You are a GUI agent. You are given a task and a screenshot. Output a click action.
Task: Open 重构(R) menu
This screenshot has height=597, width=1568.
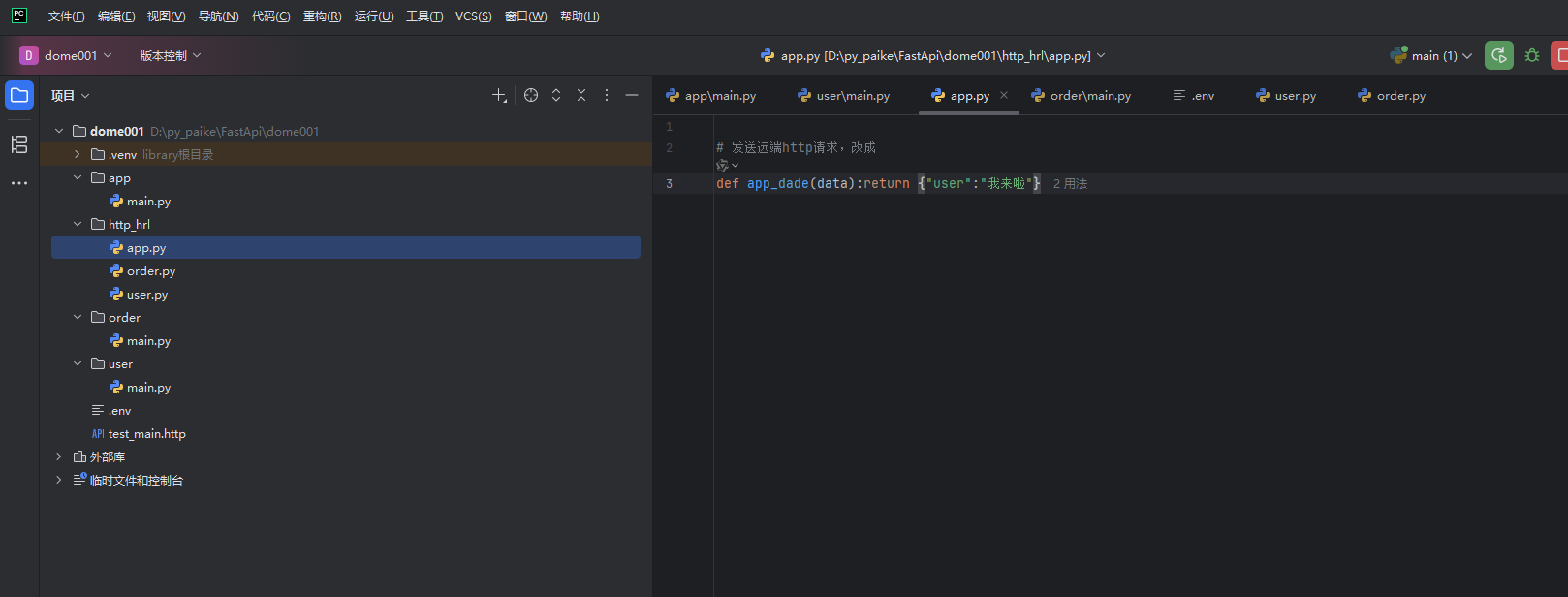pyautogui.click(x=322, y=16)
